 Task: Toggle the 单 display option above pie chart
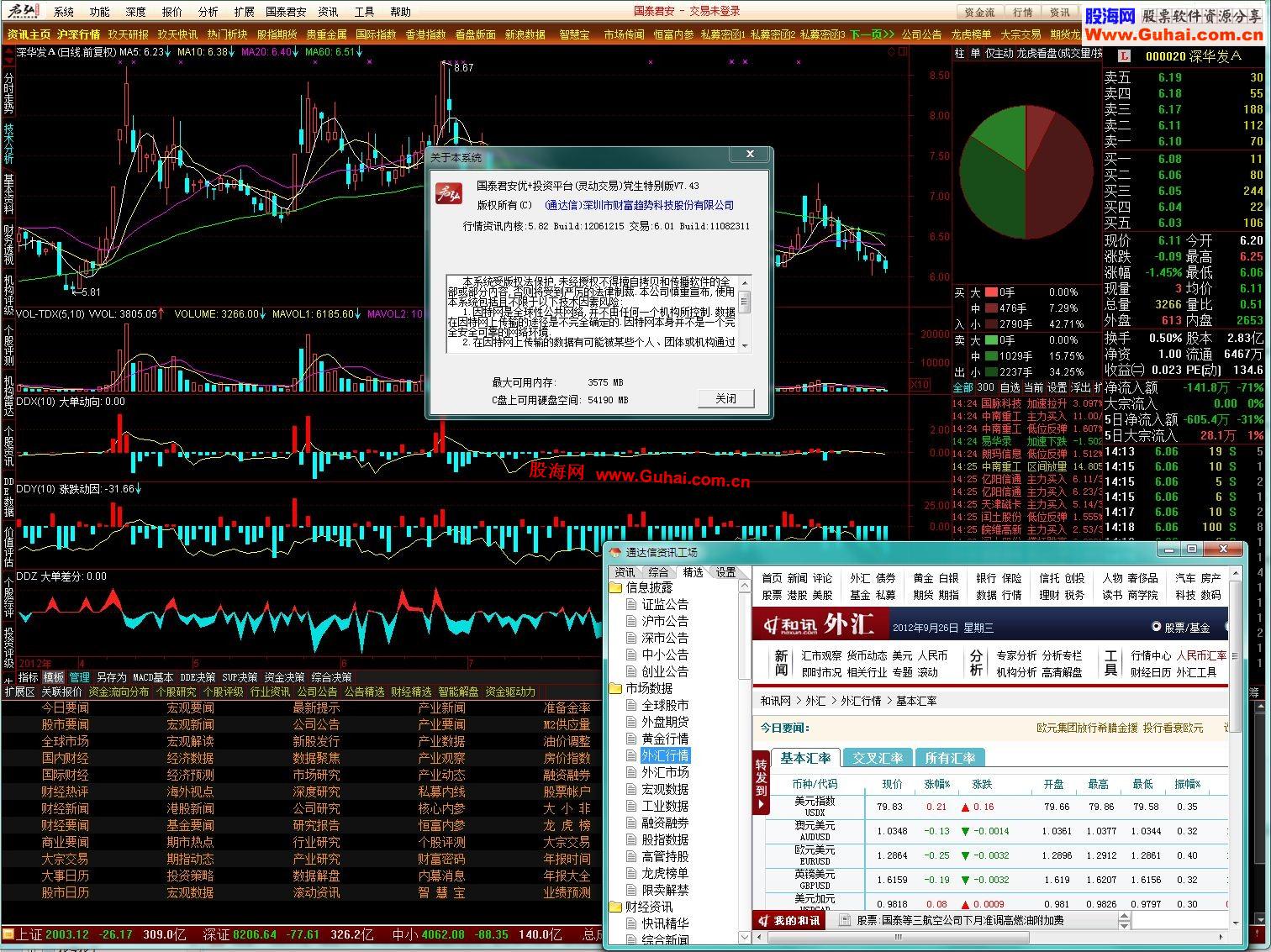[x=975, y=53]
